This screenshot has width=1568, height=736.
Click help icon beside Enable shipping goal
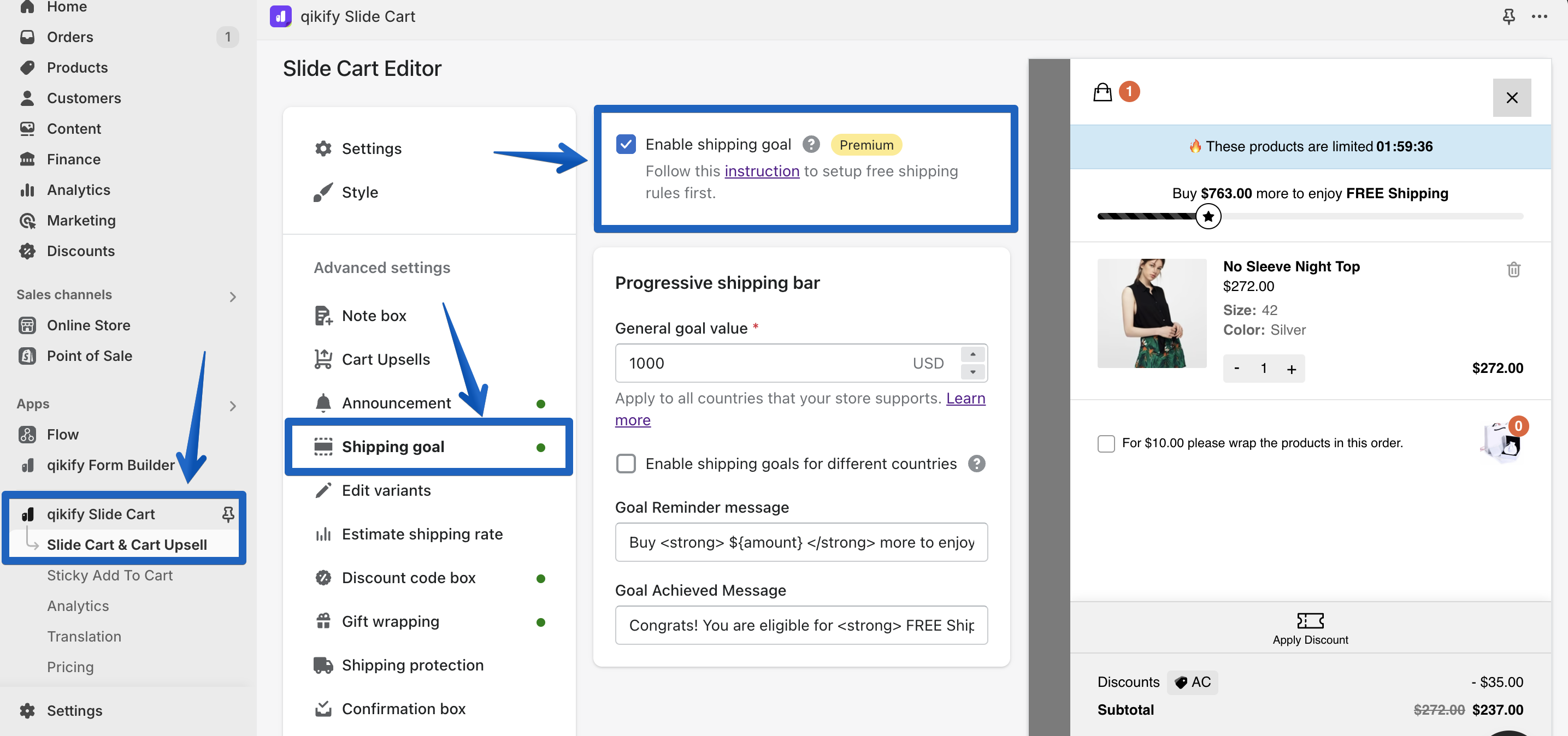[x=811, y=144]
